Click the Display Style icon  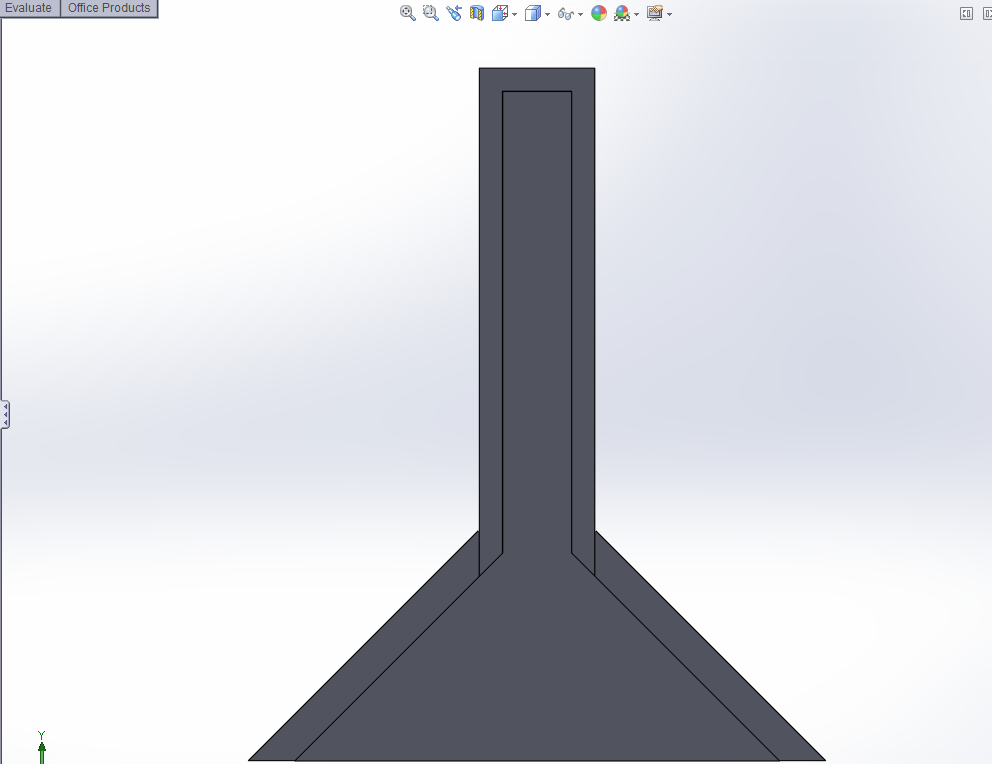pos(533,13)
